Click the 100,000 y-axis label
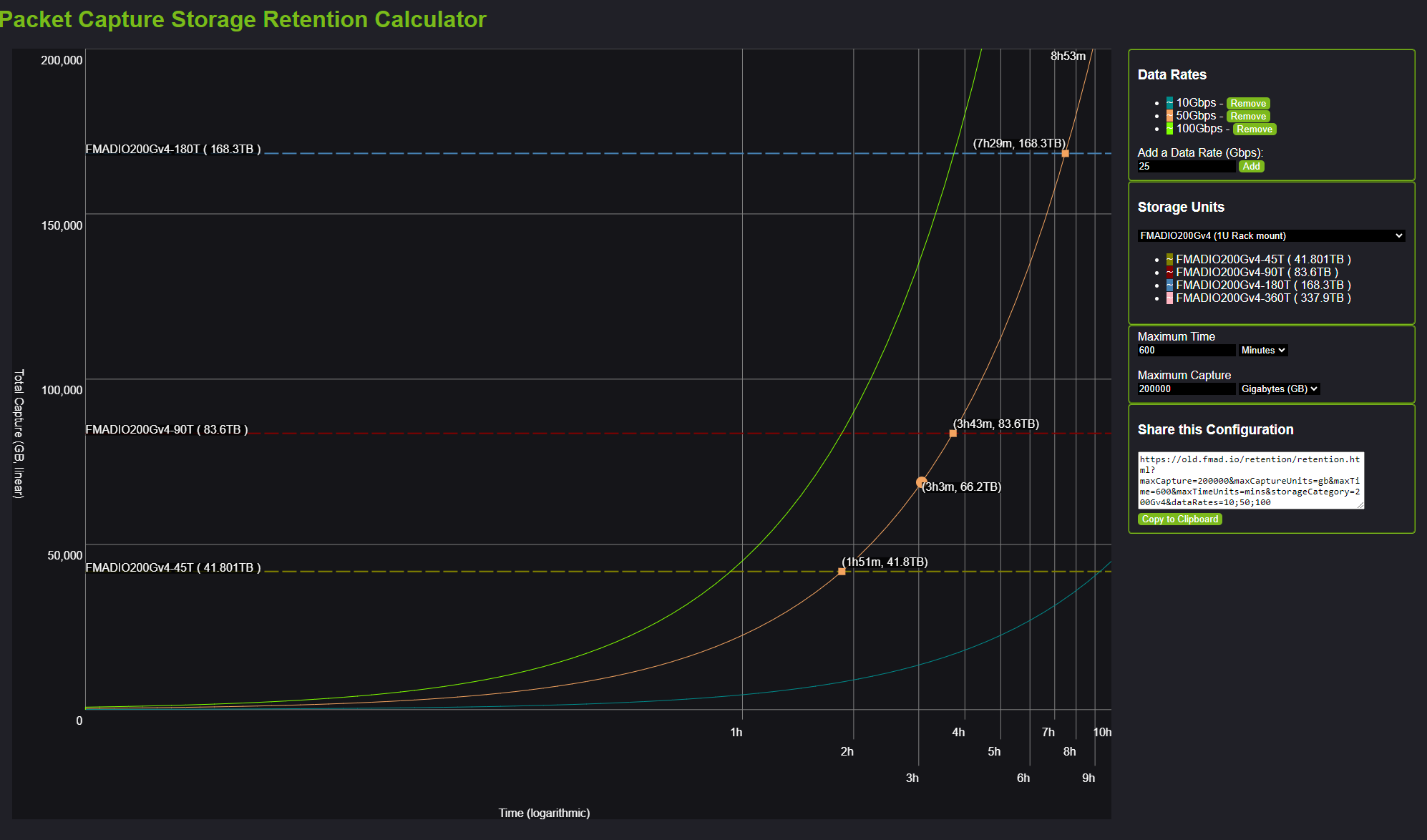This screenshot has height=840, width=1427. [x=62, y=391]
